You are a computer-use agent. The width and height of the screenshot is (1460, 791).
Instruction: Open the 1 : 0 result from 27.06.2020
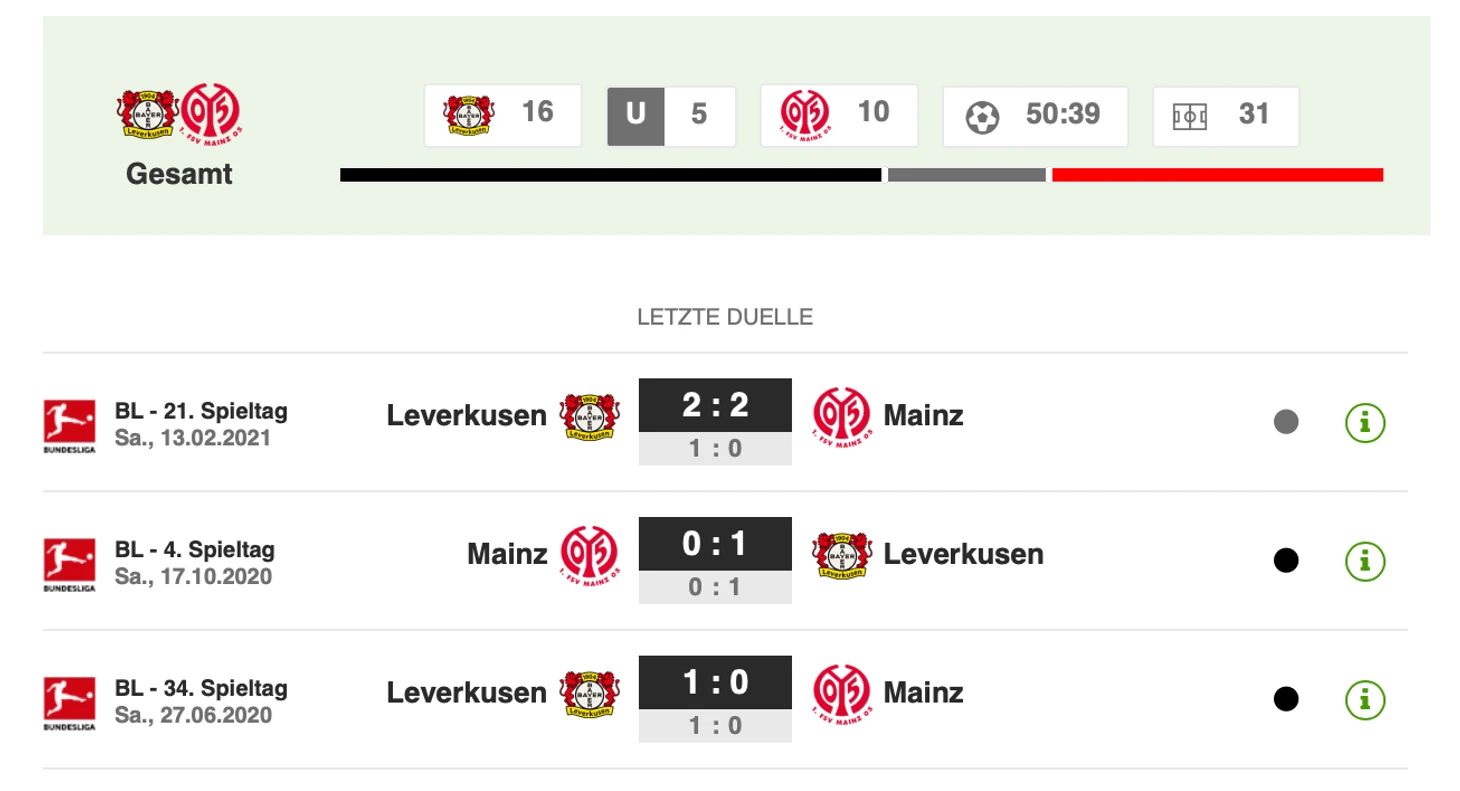click(715, 681)
